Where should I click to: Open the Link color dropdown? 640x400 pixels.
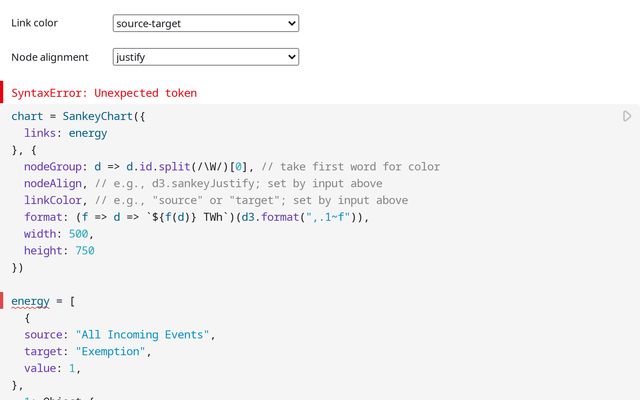[206, 23]
